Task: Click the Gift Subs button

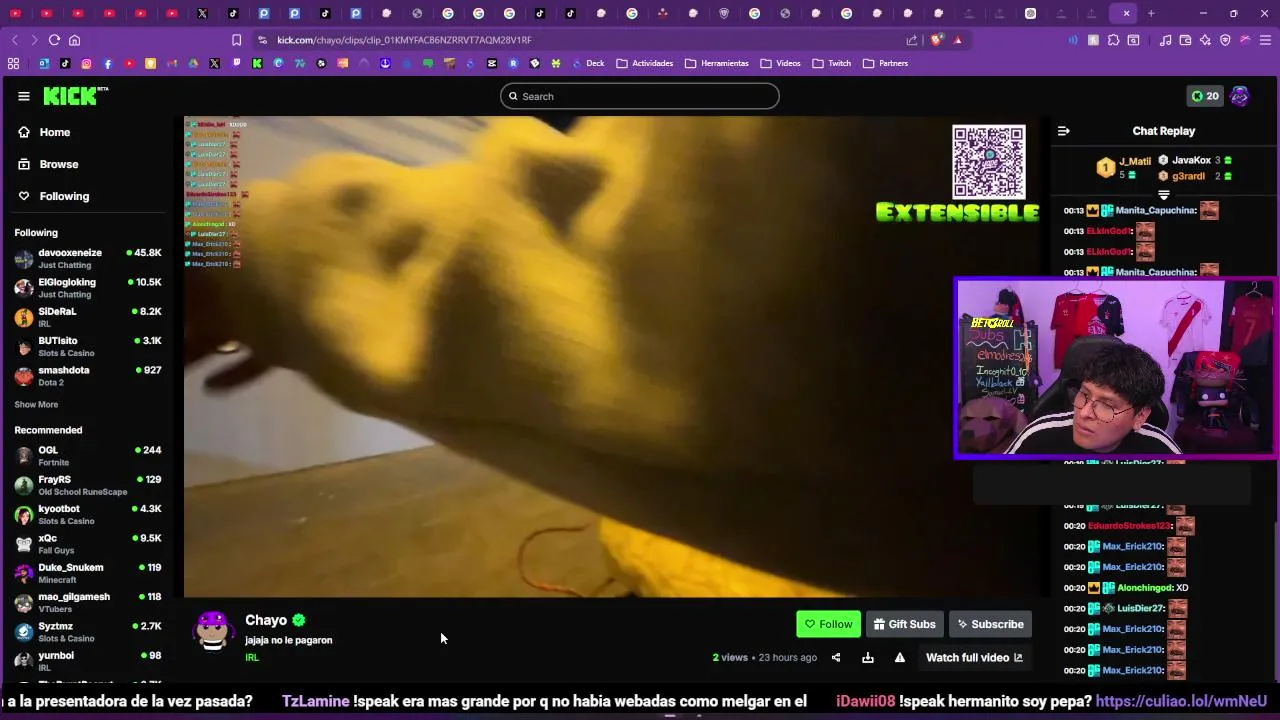Action: 904,624
